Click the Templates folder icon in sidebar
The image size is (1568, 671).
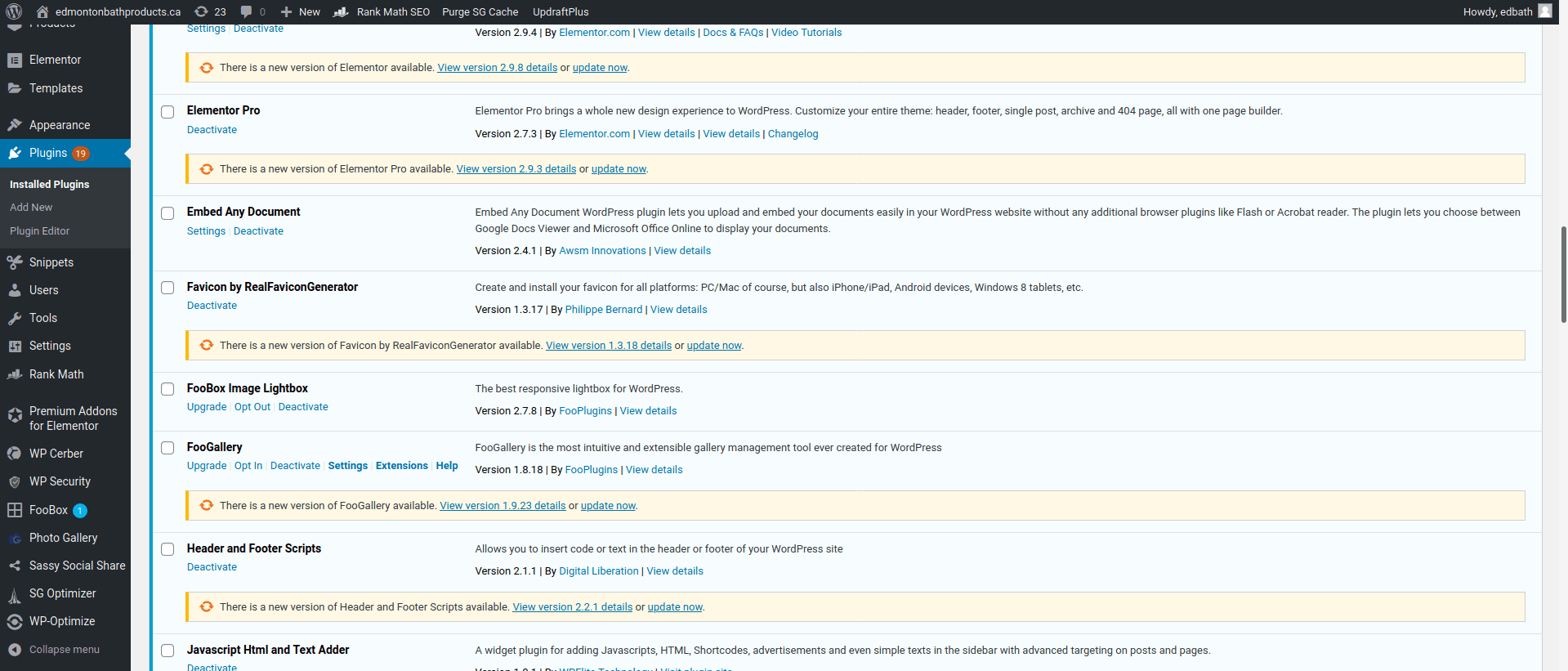coord(15,88)
